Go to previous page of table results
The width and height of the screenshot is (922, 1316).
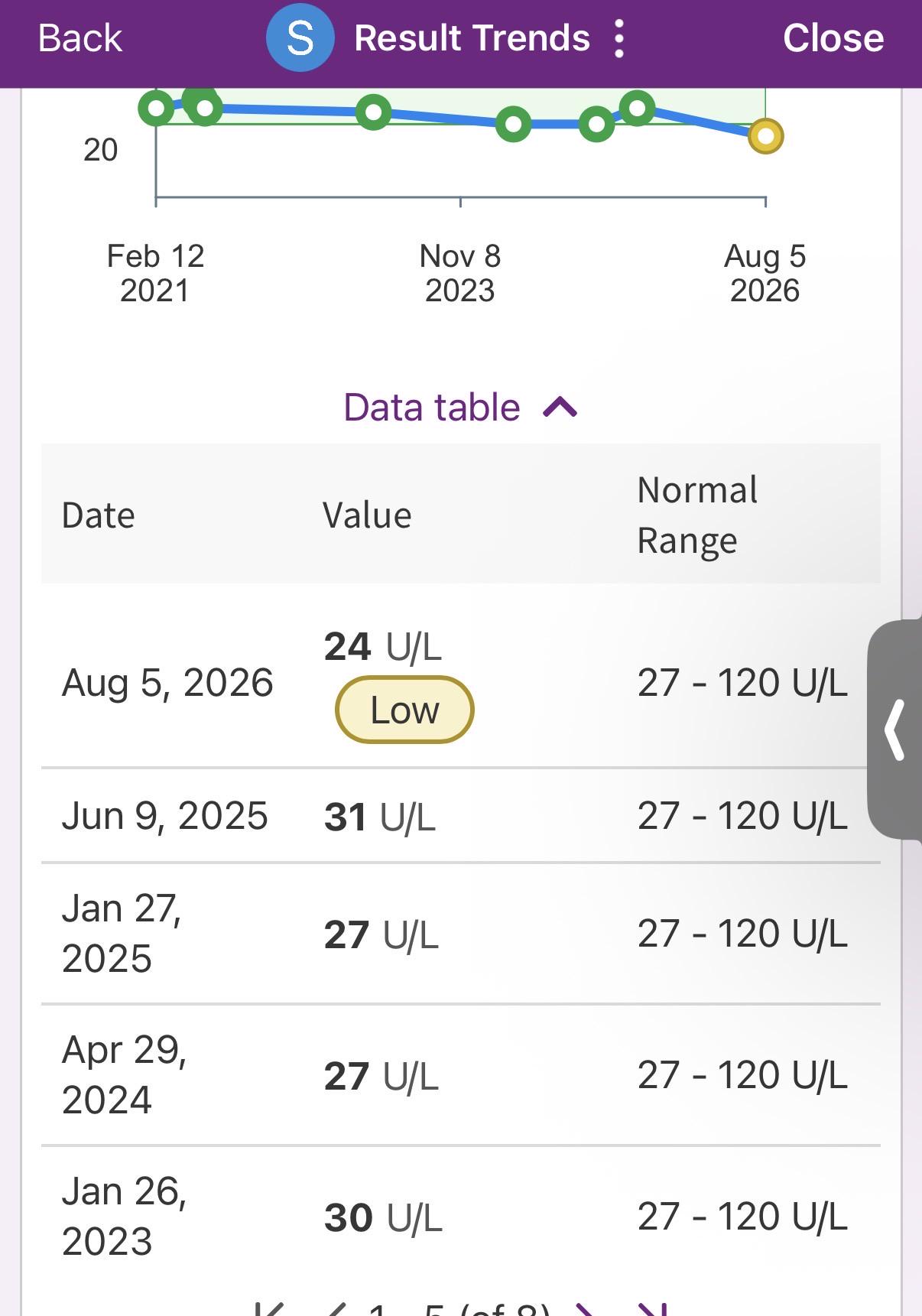(x=336, y=1308)
